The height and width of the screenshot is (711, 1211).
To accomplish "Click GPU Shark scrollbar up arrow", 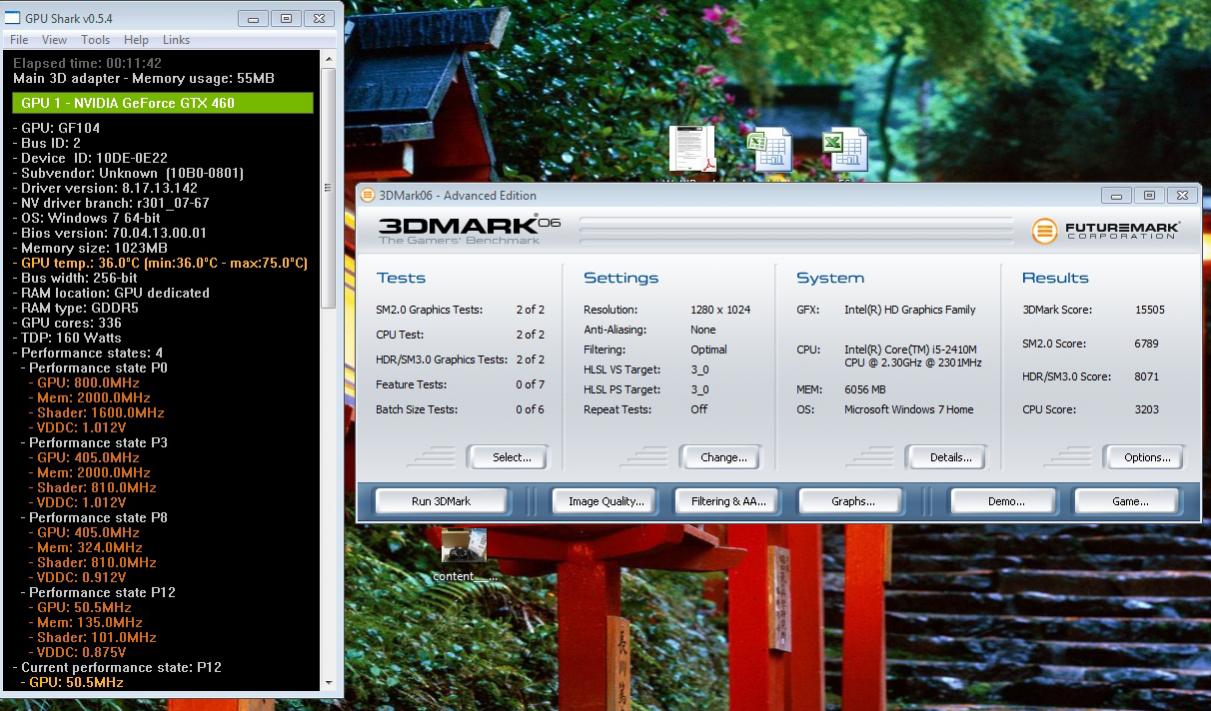I will pyautogui.click(x=330, y=59).
